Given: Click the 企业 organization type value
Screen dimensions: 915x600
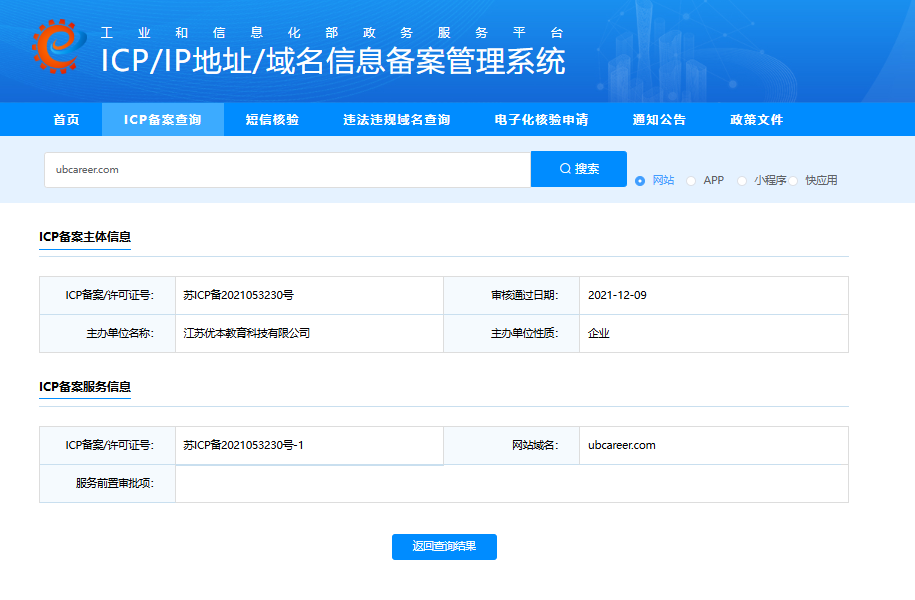Looking at the screenshot, I should click(x=599, y=333).
